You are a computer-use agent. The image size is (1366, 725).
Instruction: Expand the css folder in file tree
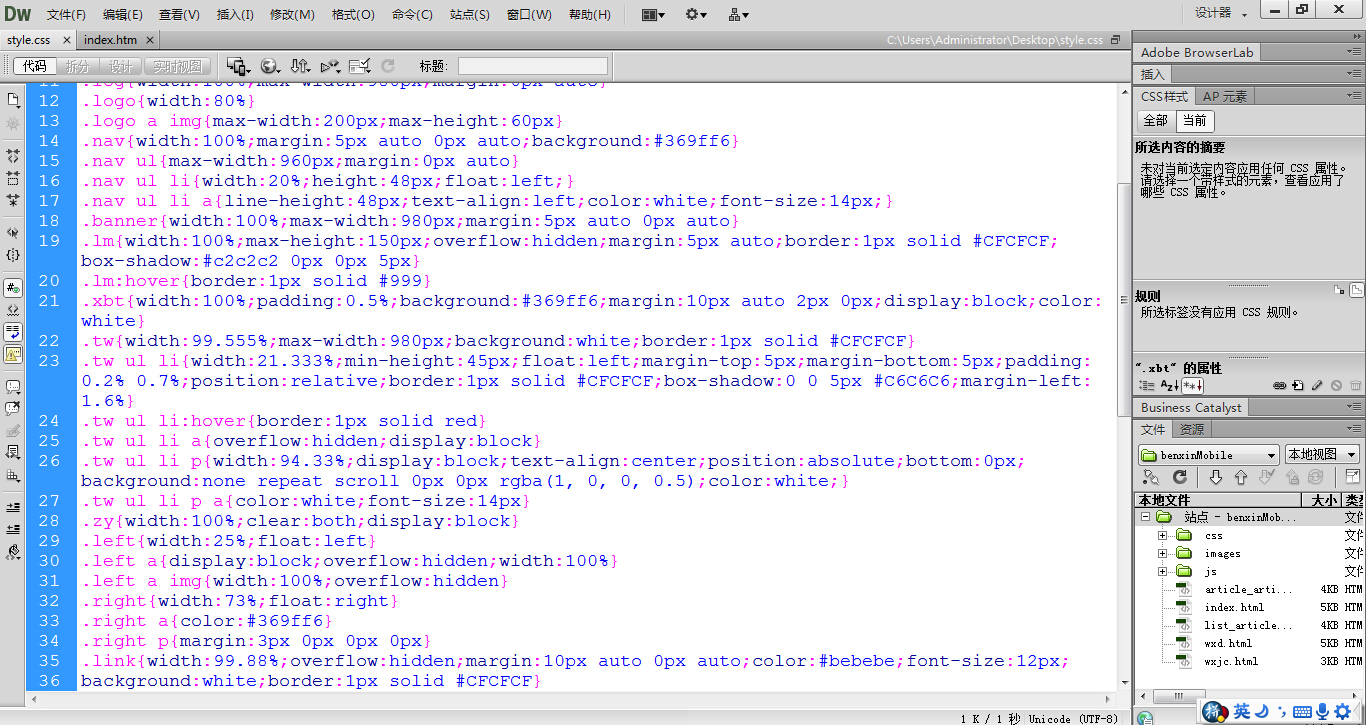1162,536
